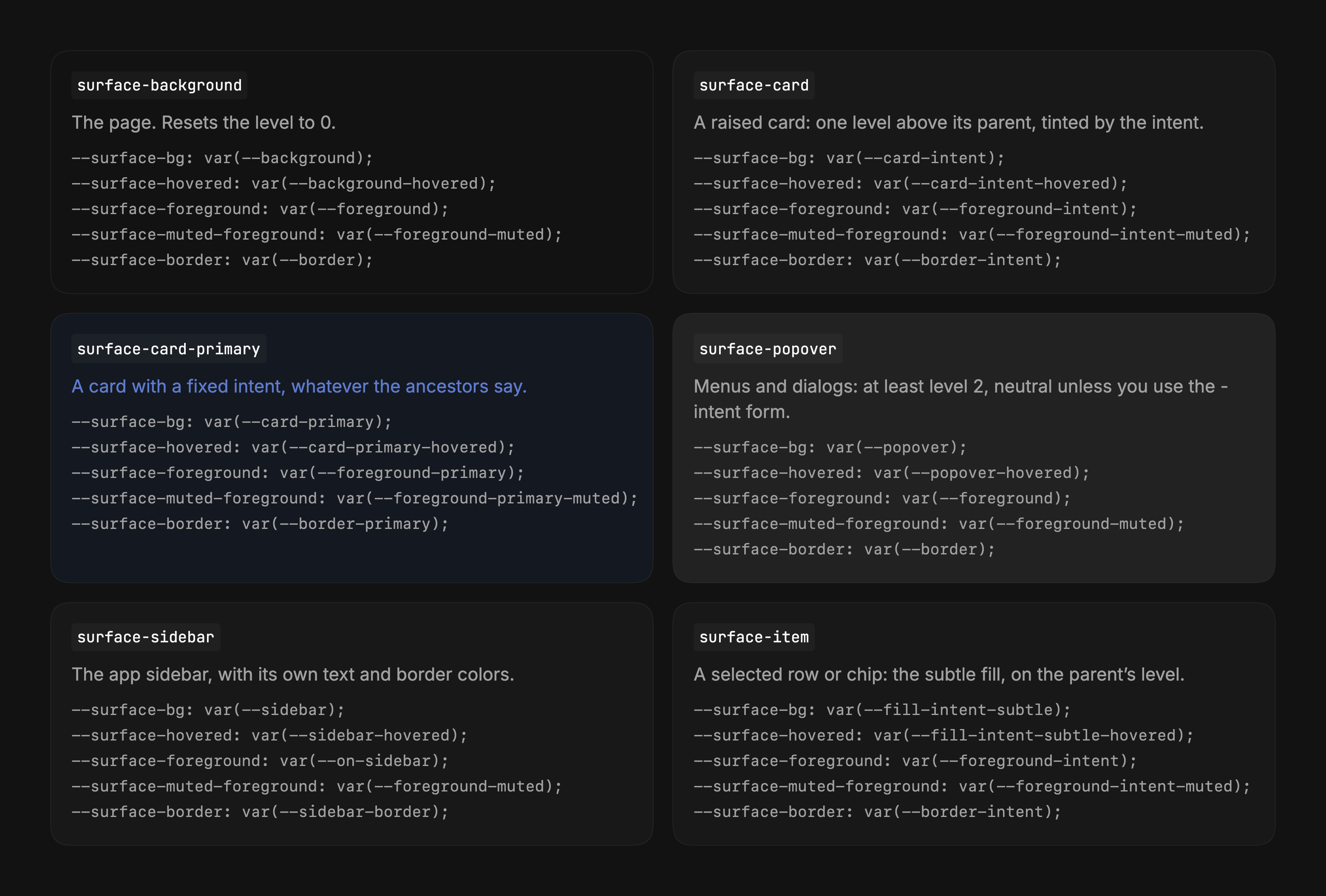Image resolution: width=1326 pixels, height=896 pixels.
Task: Select 'A selected row or chip' description
Action: pyautogui.click(x=938, y=675)
